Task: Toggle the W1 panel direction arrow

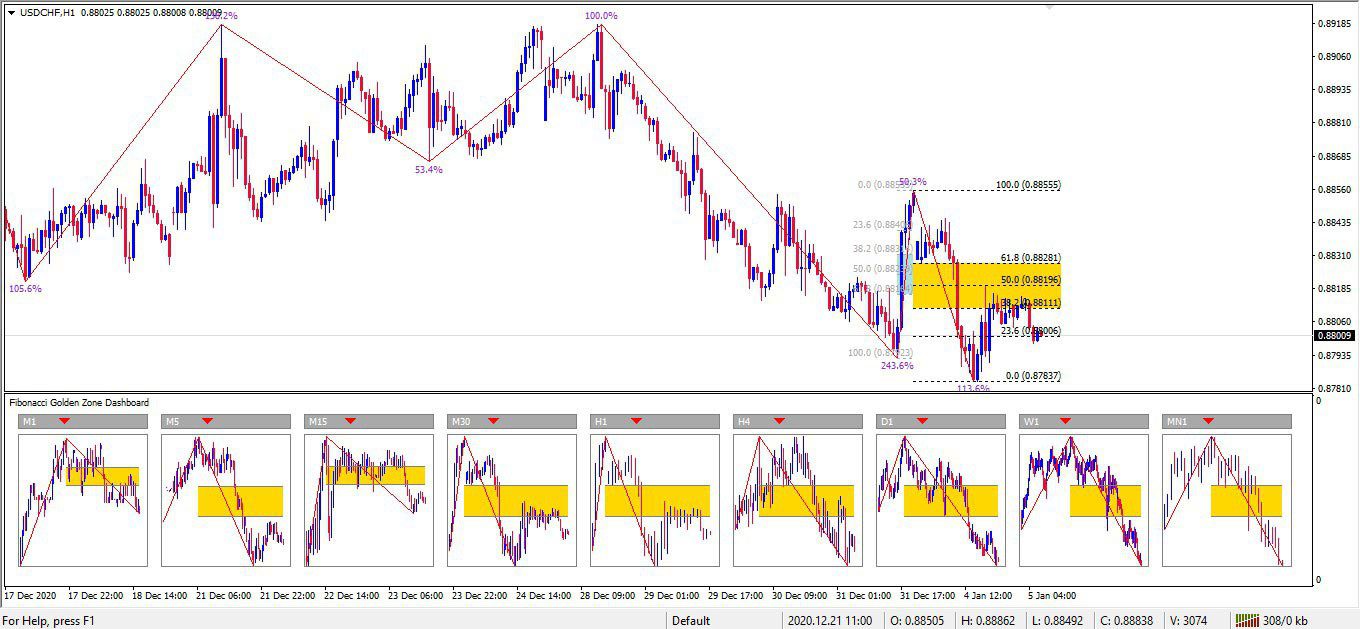Action: click(1065, 421)
